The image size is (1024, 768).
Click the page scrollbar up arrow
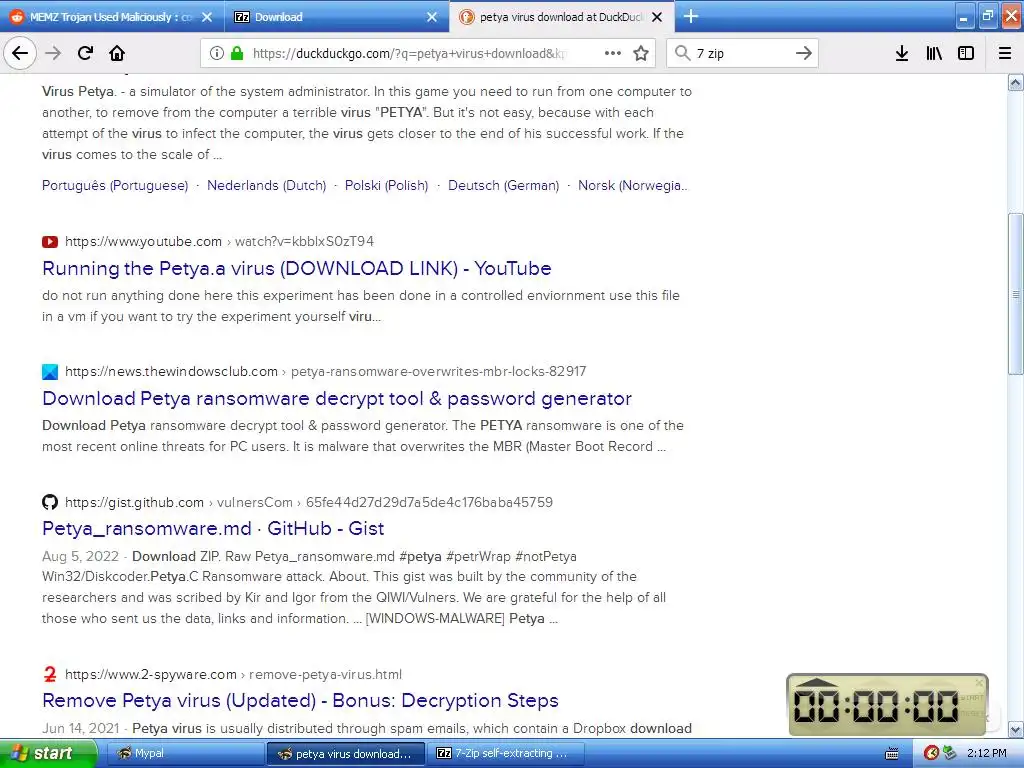pos(1016,82)
